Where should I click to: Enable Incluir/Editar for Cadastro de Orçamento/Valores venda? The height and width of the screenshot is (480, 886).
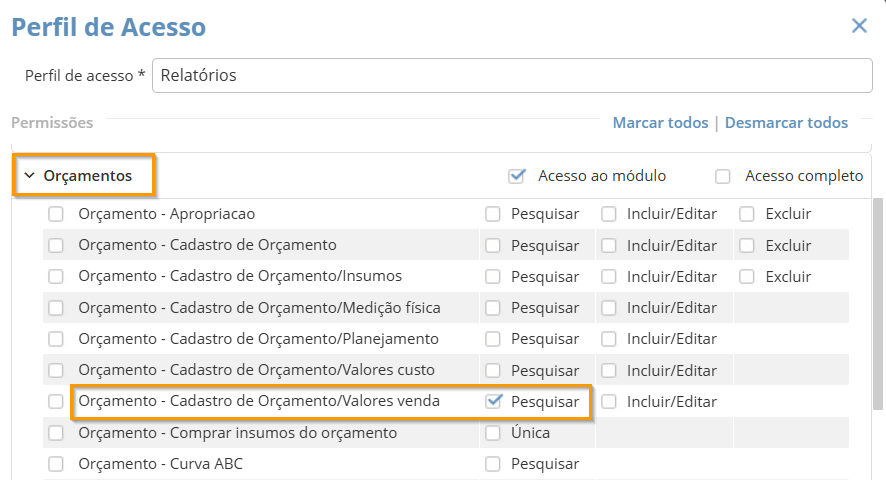(609, 402)
